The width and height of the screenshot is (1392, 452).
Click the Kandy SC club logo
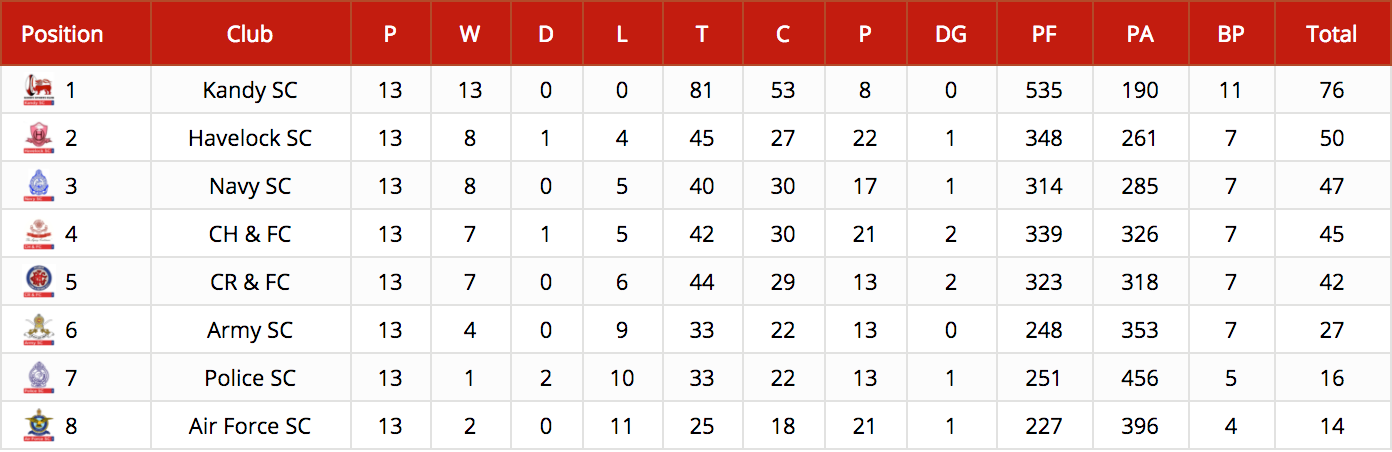pos(38,90)
